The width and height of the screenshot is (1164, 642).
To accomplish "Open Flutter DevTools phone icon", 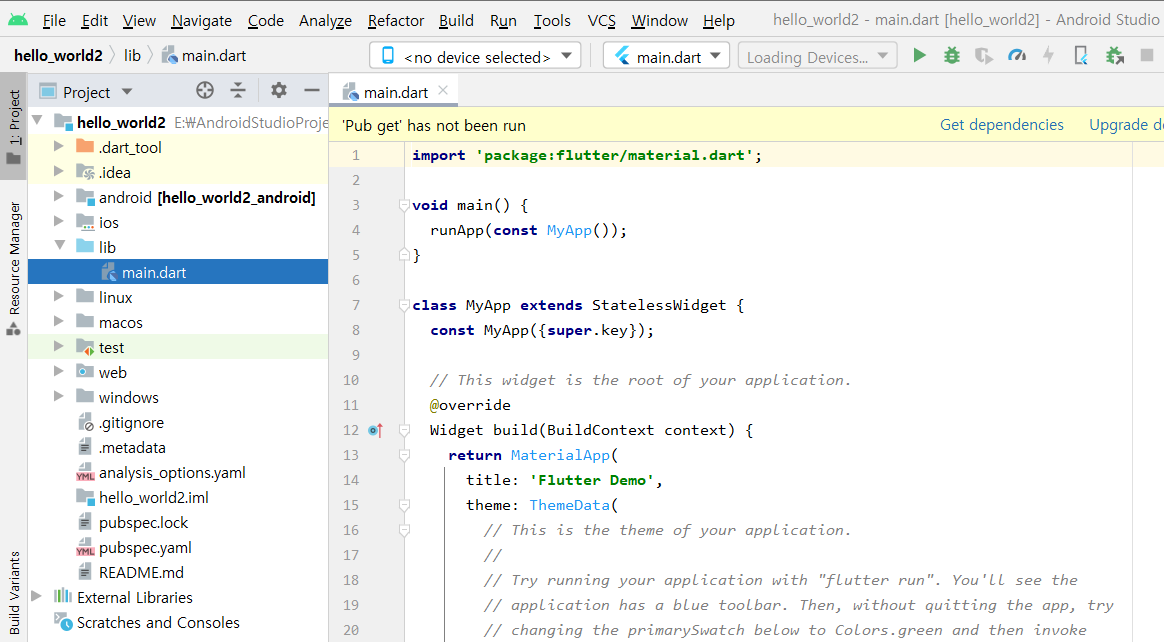I will coord(1081,56).
